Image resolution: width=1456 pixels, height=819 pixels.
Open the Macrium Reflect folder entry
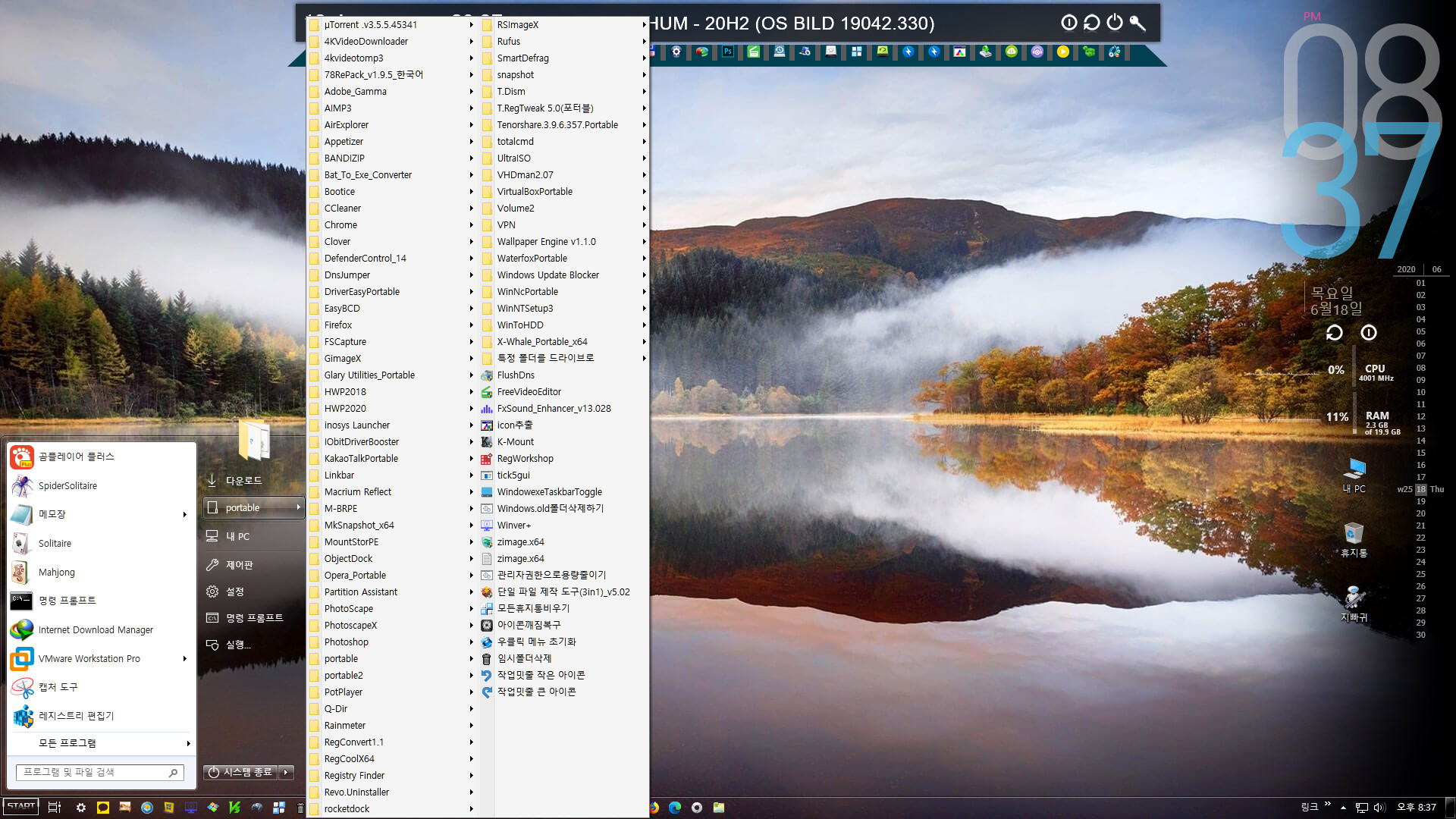tap(391, 492)
